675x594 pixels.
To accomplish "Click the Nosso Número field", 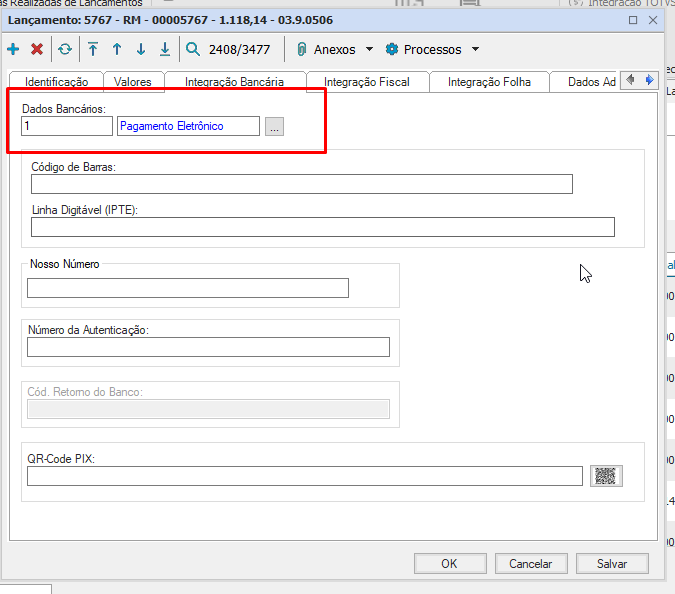I will click(x=188, y=288).
